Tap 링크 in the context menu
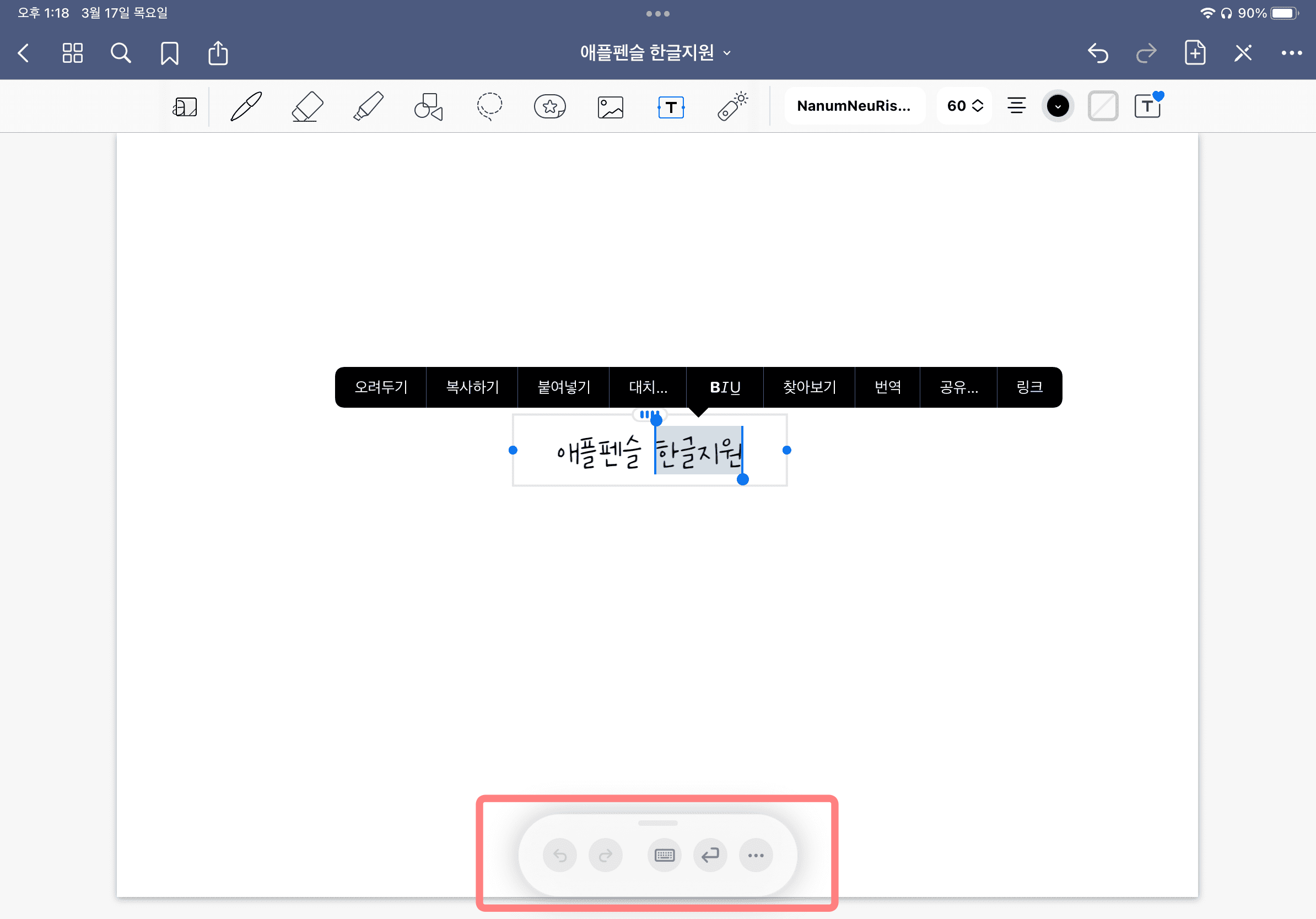Viewport: 1316px width, 919px height. [1029, 387]
